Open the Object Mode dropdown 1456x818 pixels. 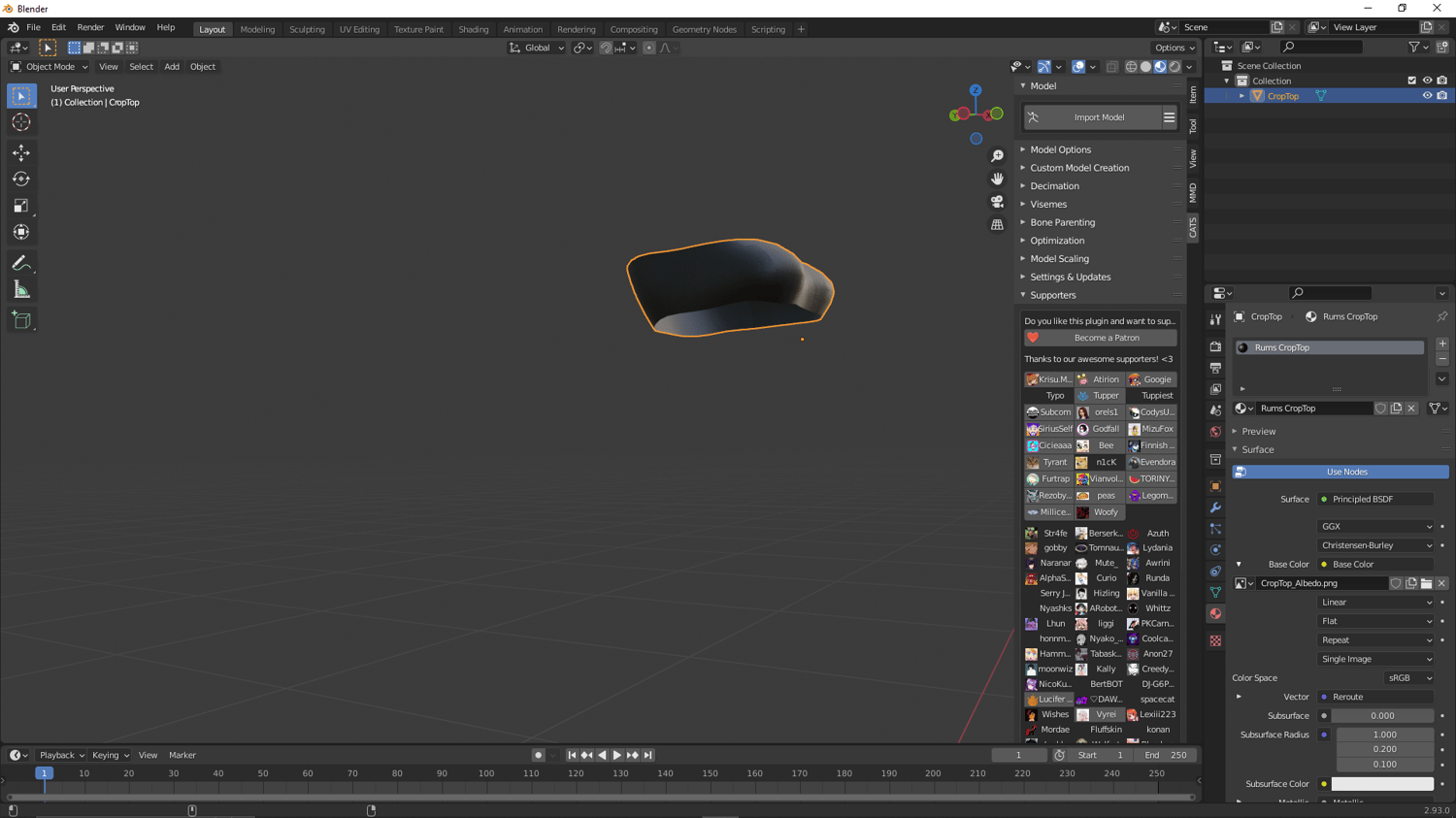click(50, 67)
